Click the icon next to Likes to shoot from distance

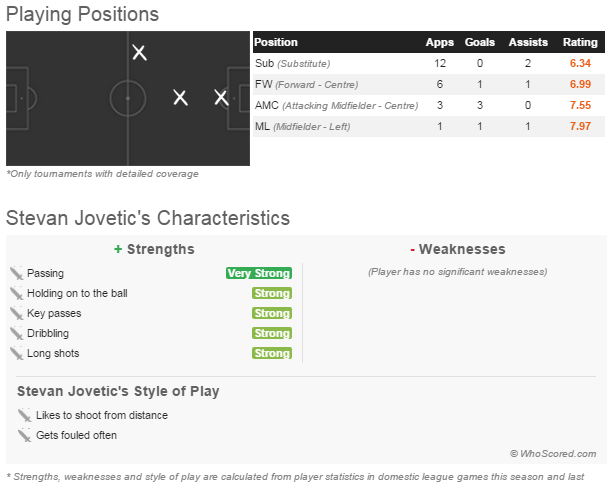[x=24, y=415]
